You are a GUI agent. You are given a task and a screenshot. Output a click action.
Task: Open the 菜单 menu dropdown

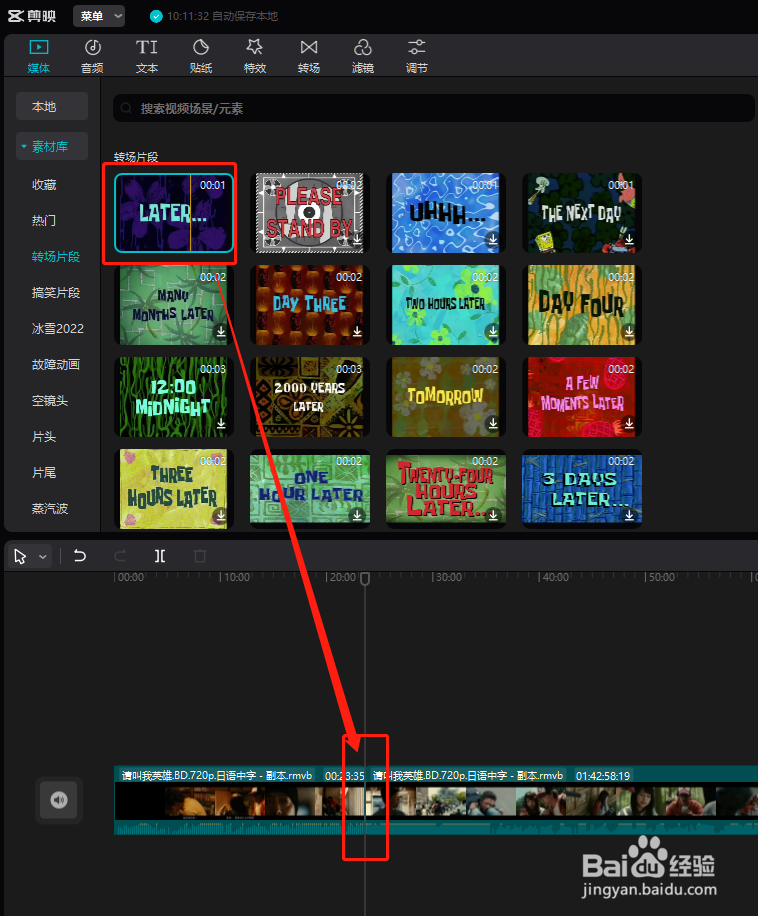click(x=99, y=16)
